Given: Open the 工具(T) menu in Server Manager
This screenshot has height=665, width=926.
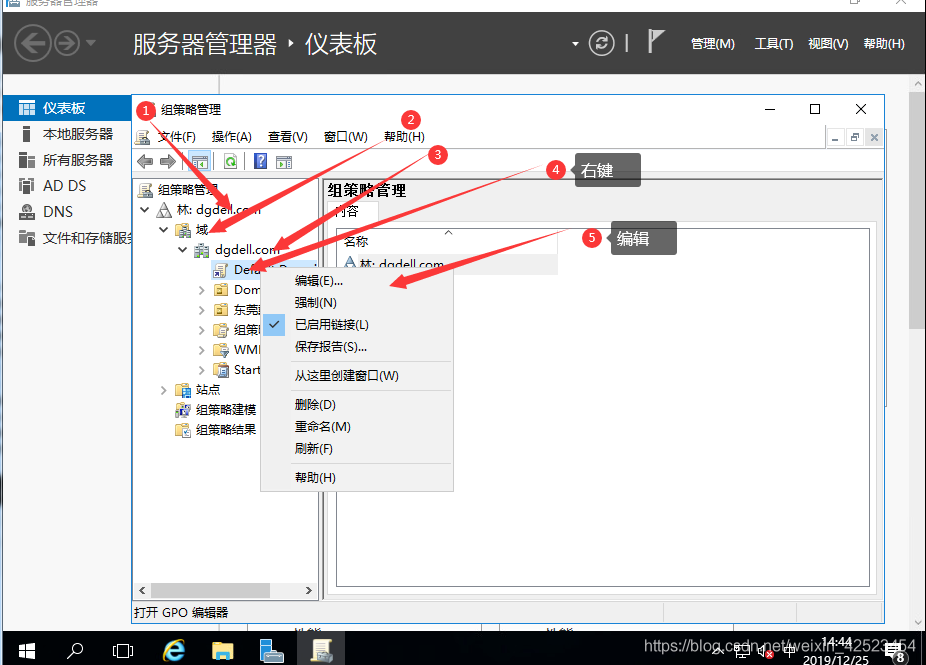Looking at the screenshot, I should tap(774, 44).
